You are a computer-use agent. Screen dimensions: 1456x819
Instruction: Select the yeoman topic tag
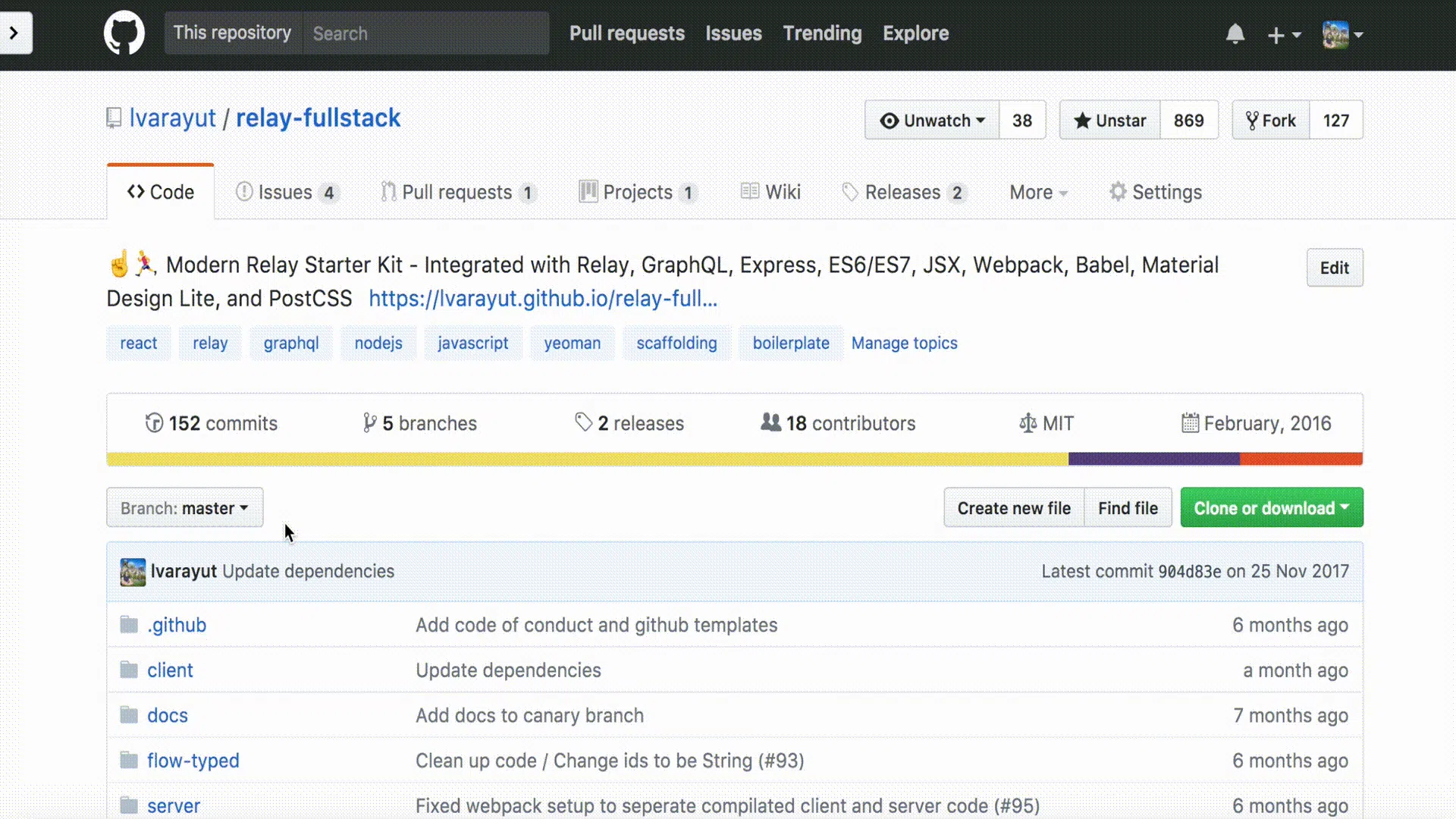573,343
